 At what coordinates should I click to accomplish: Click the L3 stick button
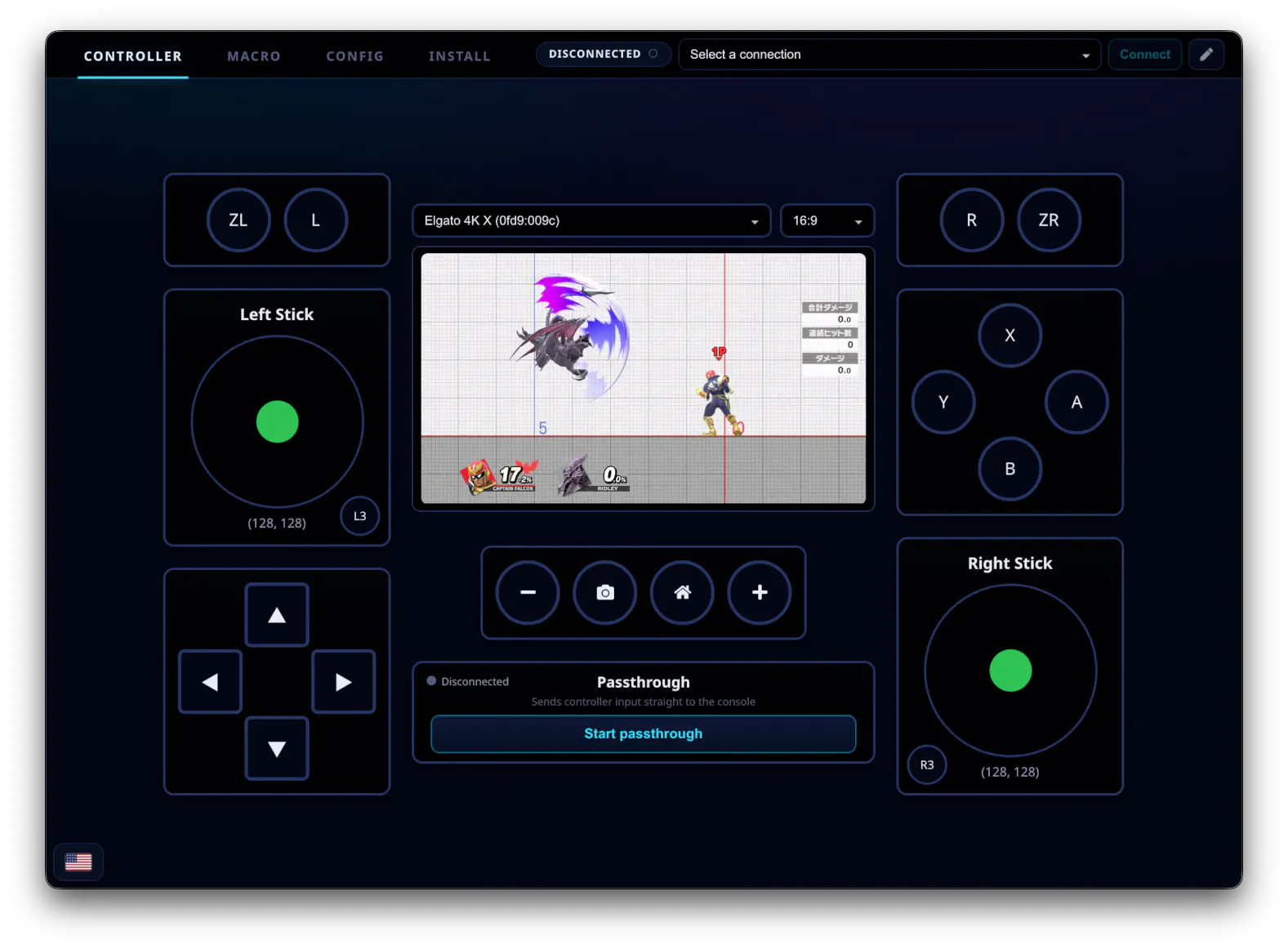point(360,516)
